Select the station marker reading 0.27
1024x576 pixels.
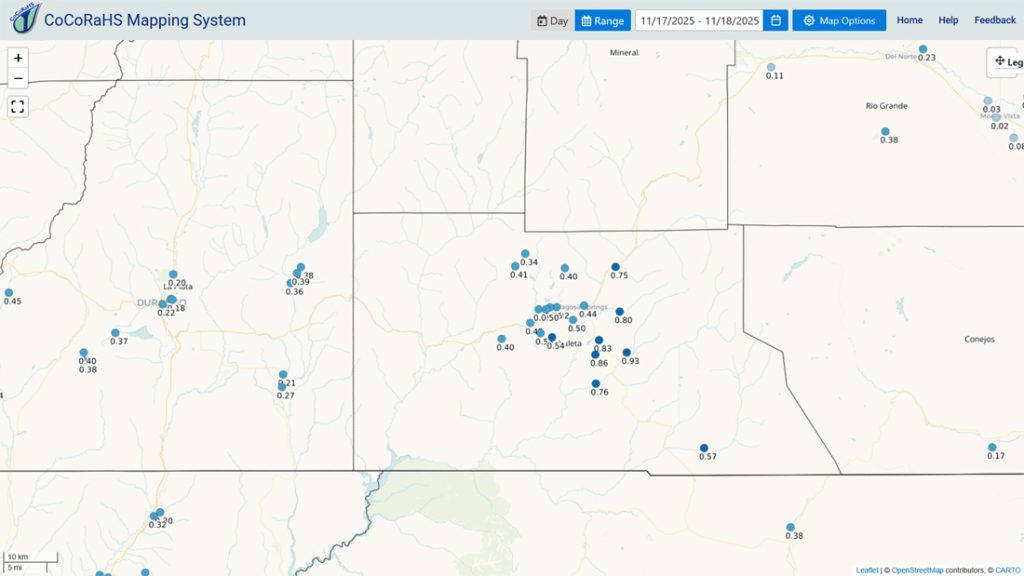pos(281,387)
